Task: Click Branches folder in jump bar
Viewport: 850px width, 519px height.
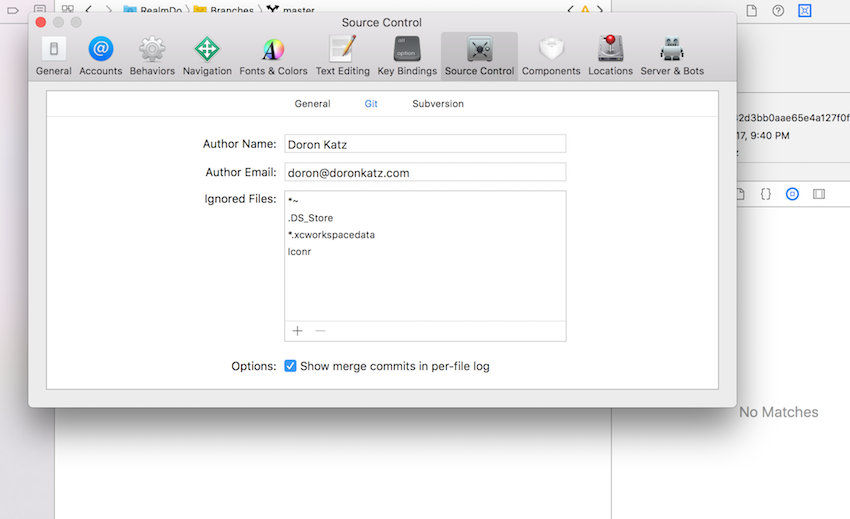Action: [x=223, y=9]
